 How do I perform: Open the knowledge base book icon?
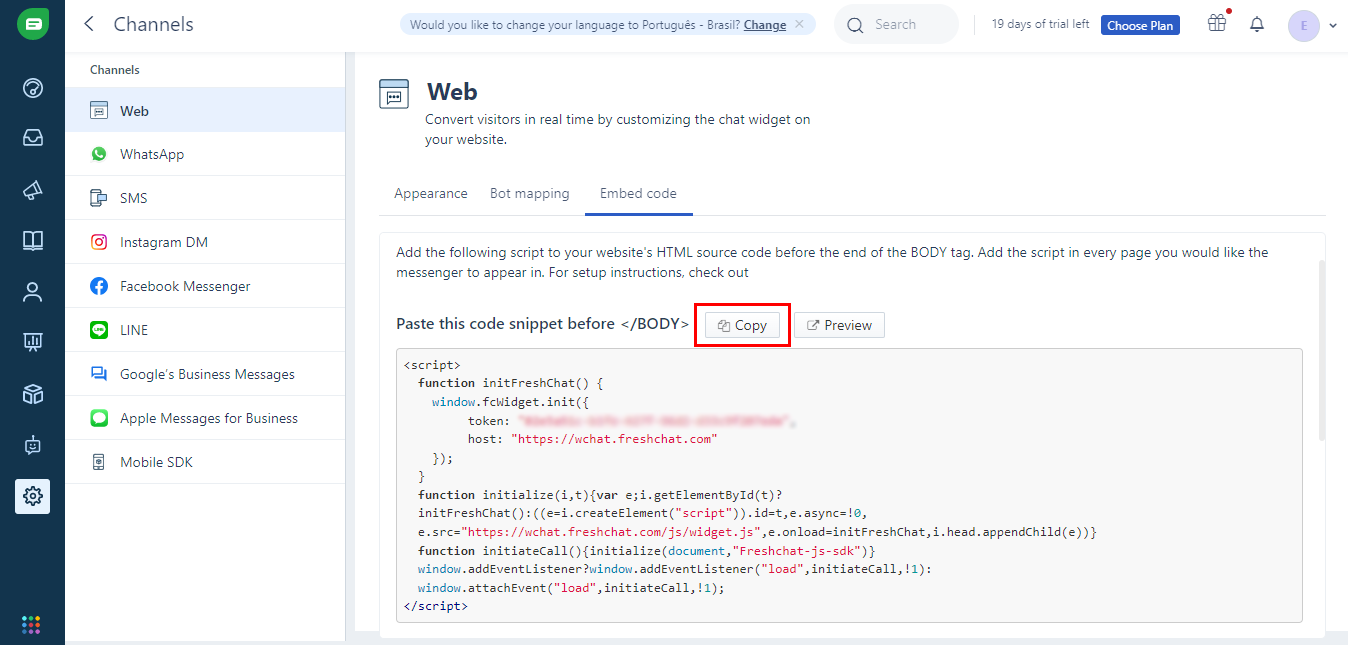point(32,241)
